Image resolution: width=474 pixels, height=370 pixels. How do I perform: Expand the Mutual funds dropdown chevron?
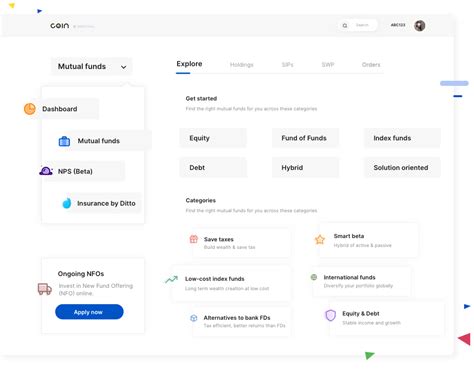123,67
